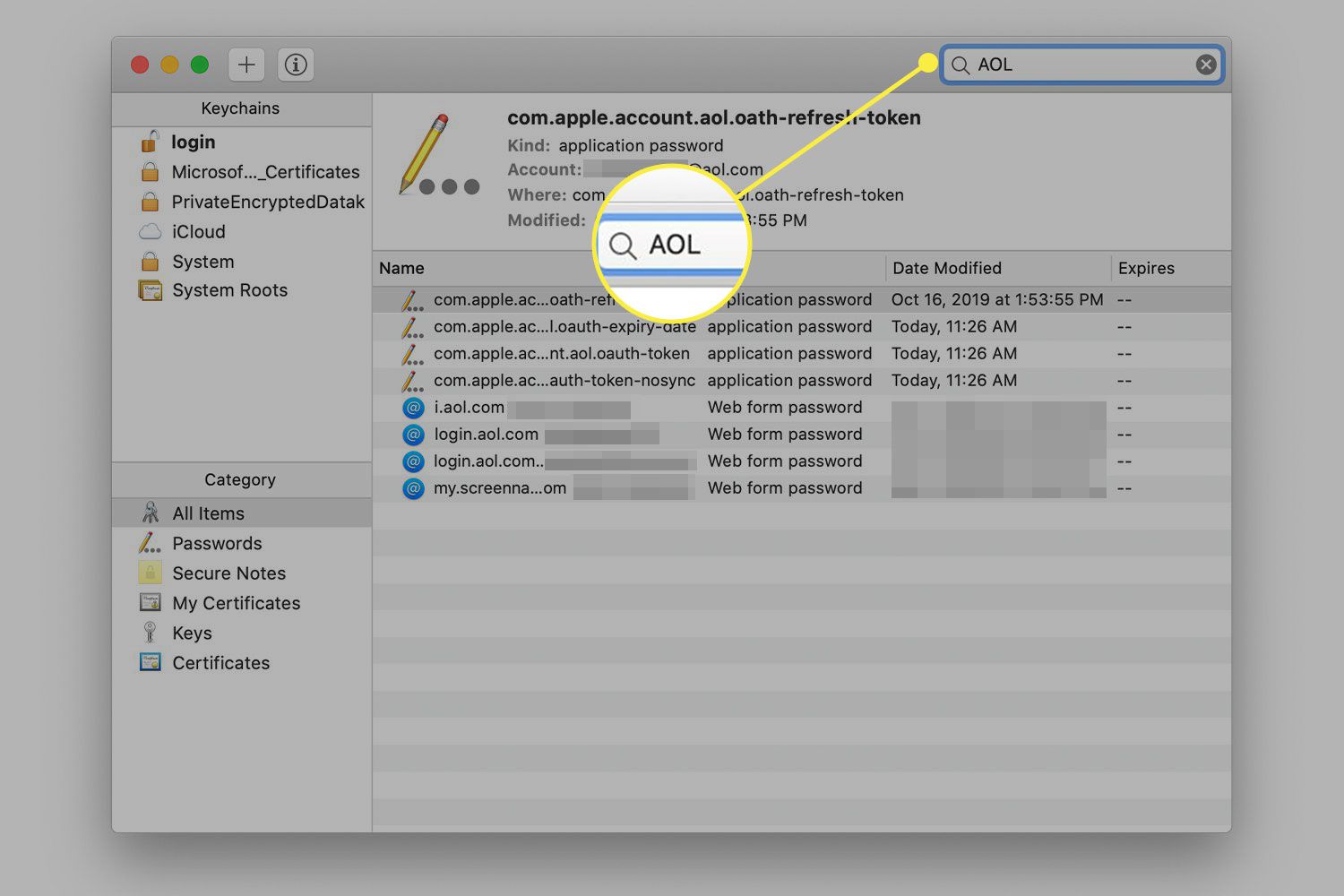The width and height of the screenshot is (1344, 896).
Task: Click the lock icon beside Microsof..._Certificates
Action: click(150, 171)
